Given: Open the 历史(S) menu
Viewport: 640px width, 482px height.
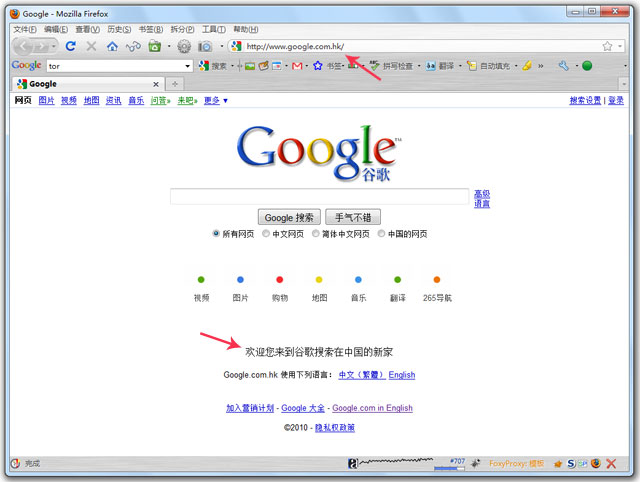Looking at the screenshot, I should pos(119,29).
